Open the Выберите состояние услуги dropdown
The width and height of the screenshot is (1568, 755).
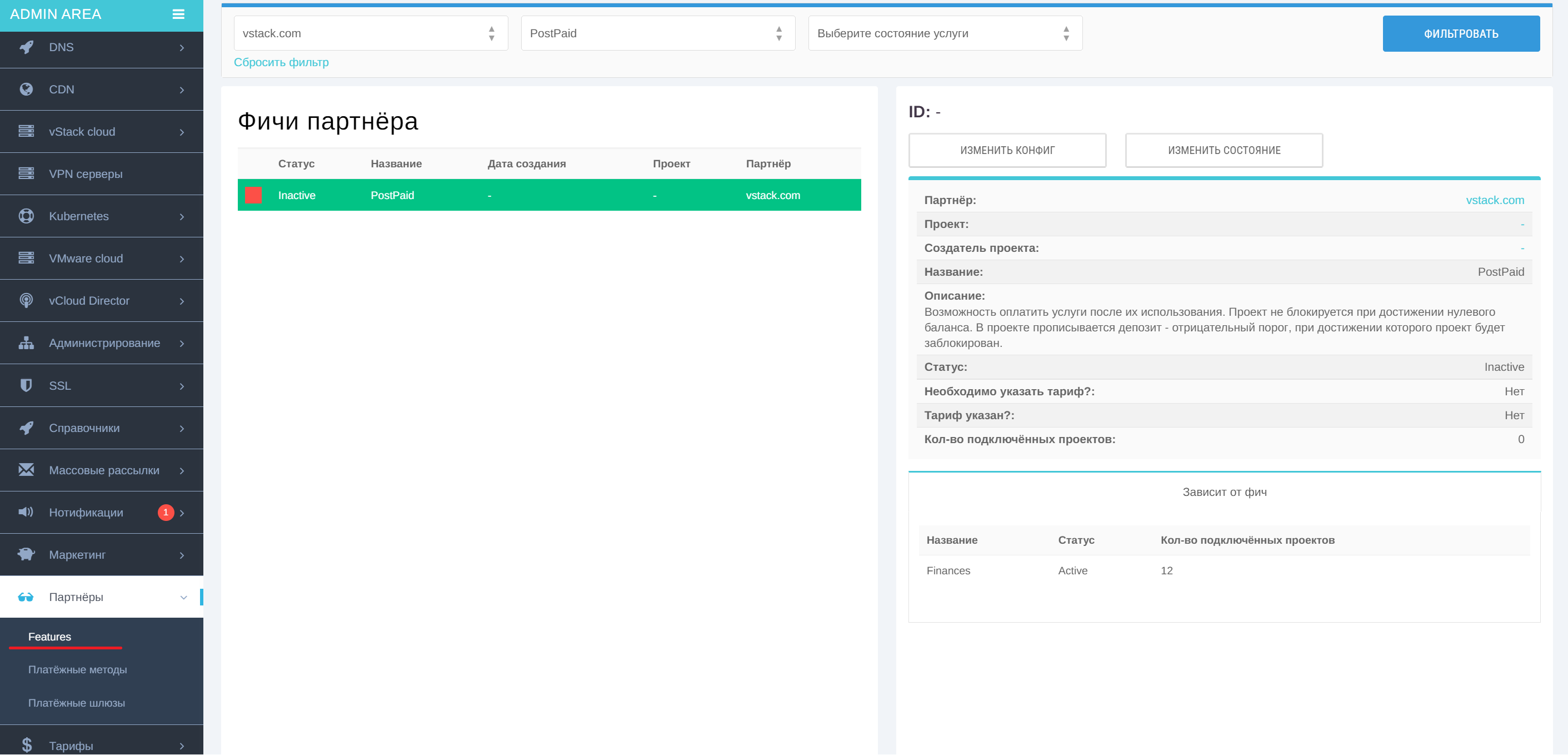(945, 33)
